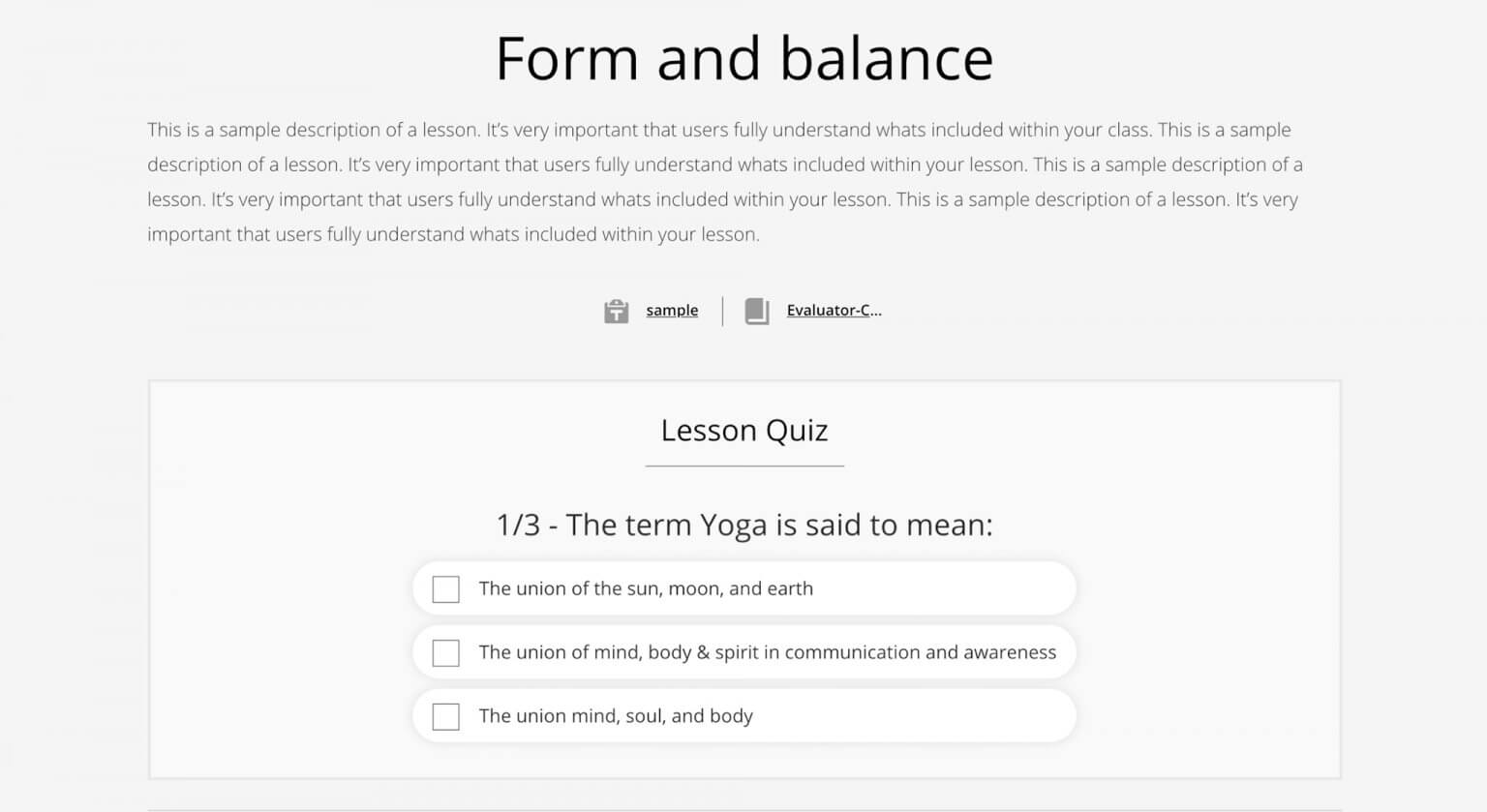Viewport: 1487px width, 812px height.
Task: Select the first quiz answer row
Action: click(x=743, y=588)
